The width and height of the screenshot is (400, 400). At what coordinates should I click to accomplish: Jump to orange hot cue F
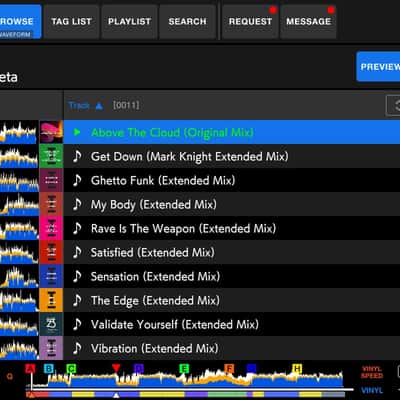pyautogui.click(x=229, y=369)
